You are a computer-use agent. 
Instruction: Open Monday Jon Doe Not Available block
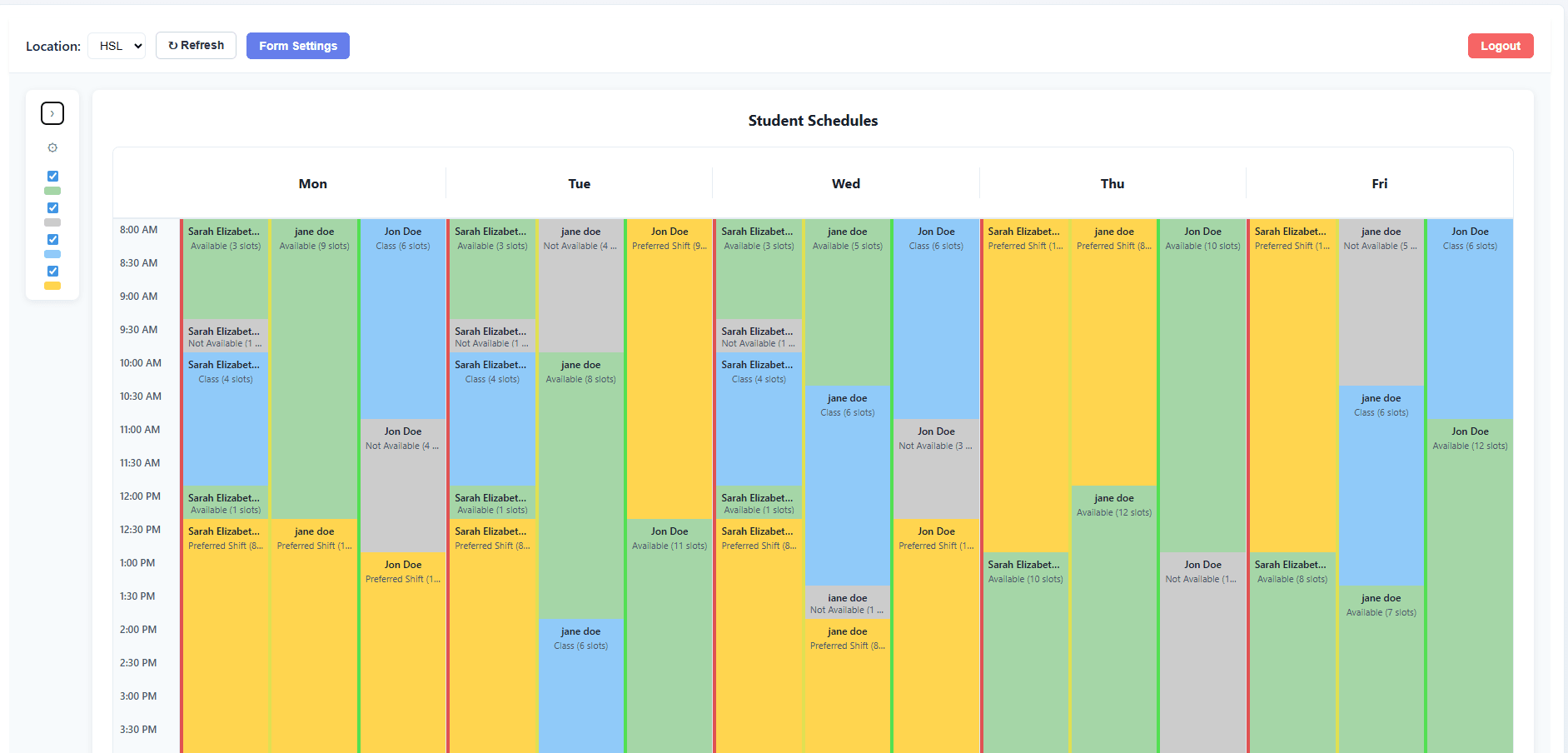[x=403, y=486]
